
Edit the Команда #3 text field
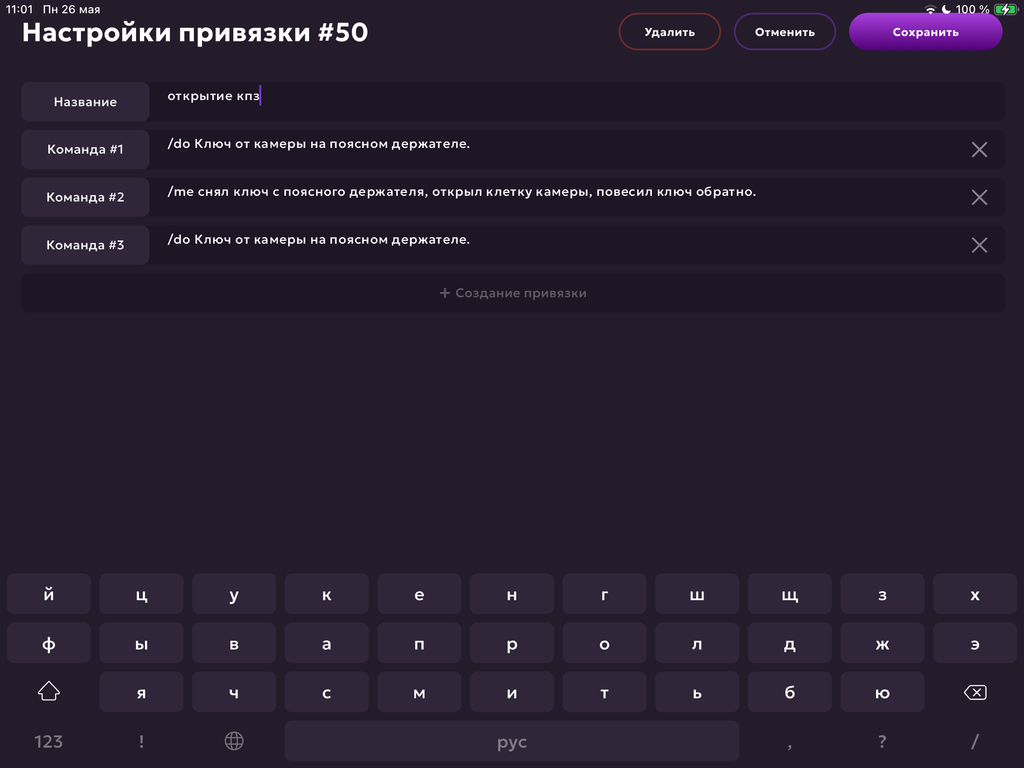(558, 245)
